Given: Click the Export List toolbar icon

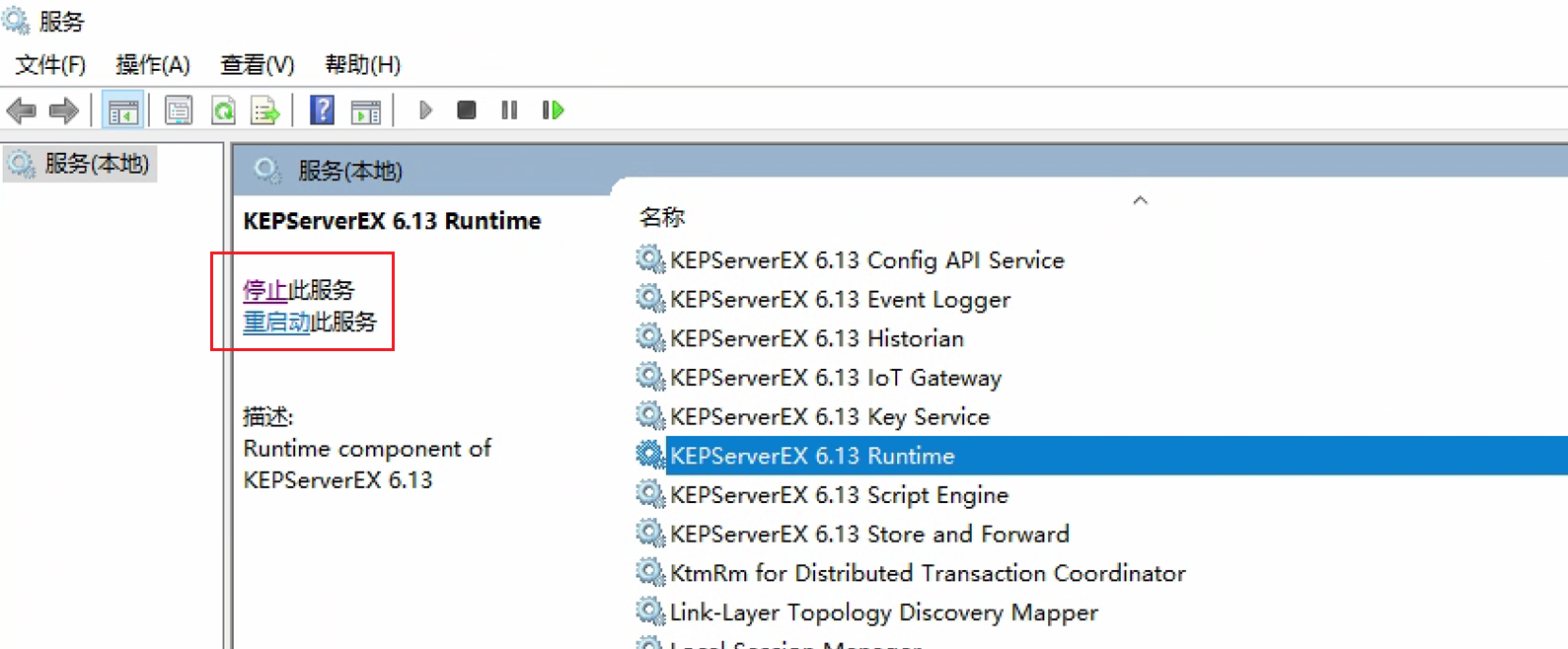Looking at the screenshot, I should click(265, 110).
